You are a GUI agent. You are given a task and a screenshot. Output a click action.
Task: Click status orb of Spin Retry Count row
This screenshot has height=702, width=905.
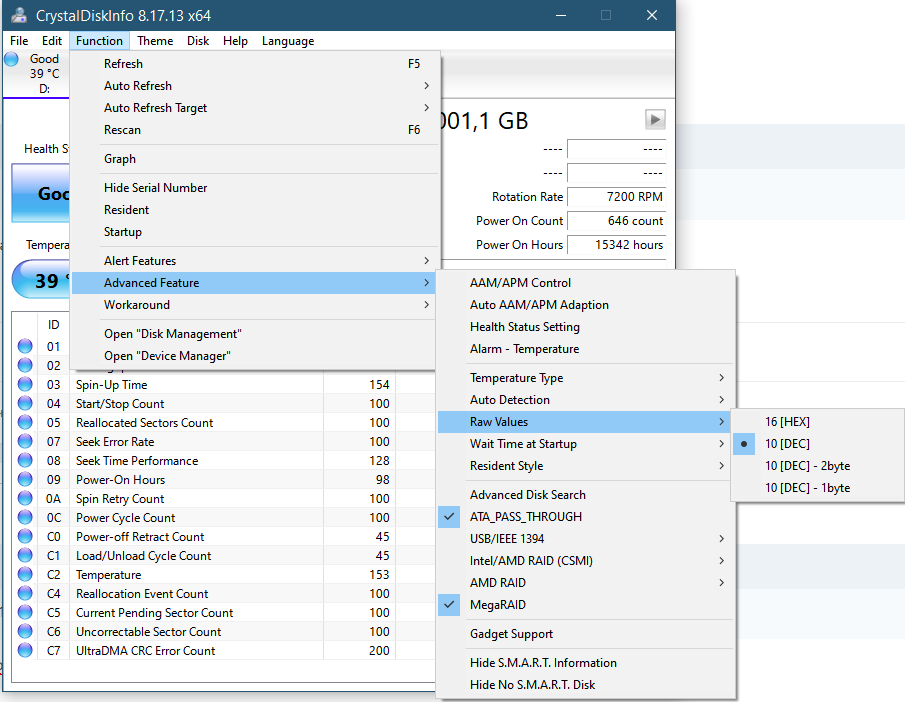coord(25,499)
